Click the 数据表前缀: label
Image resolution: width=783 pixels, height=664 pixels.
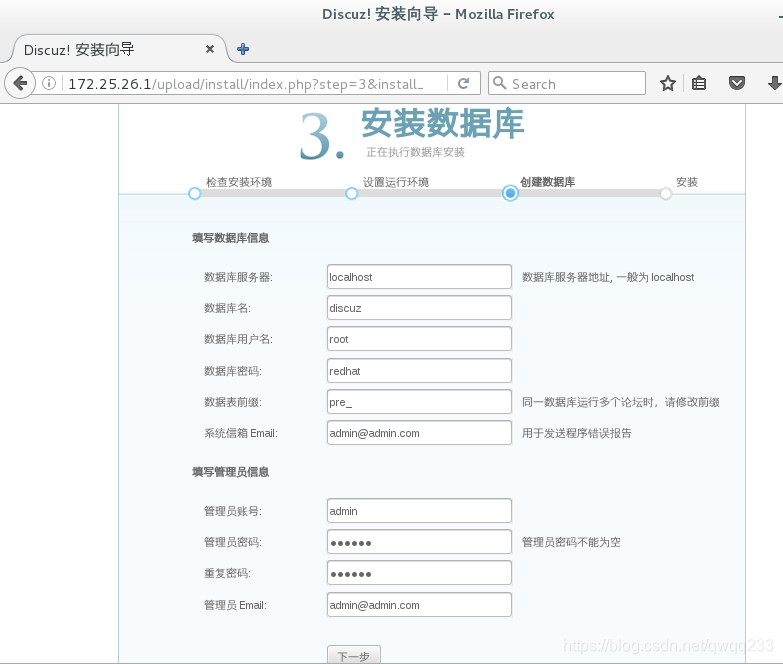click(x=233, y=402)
